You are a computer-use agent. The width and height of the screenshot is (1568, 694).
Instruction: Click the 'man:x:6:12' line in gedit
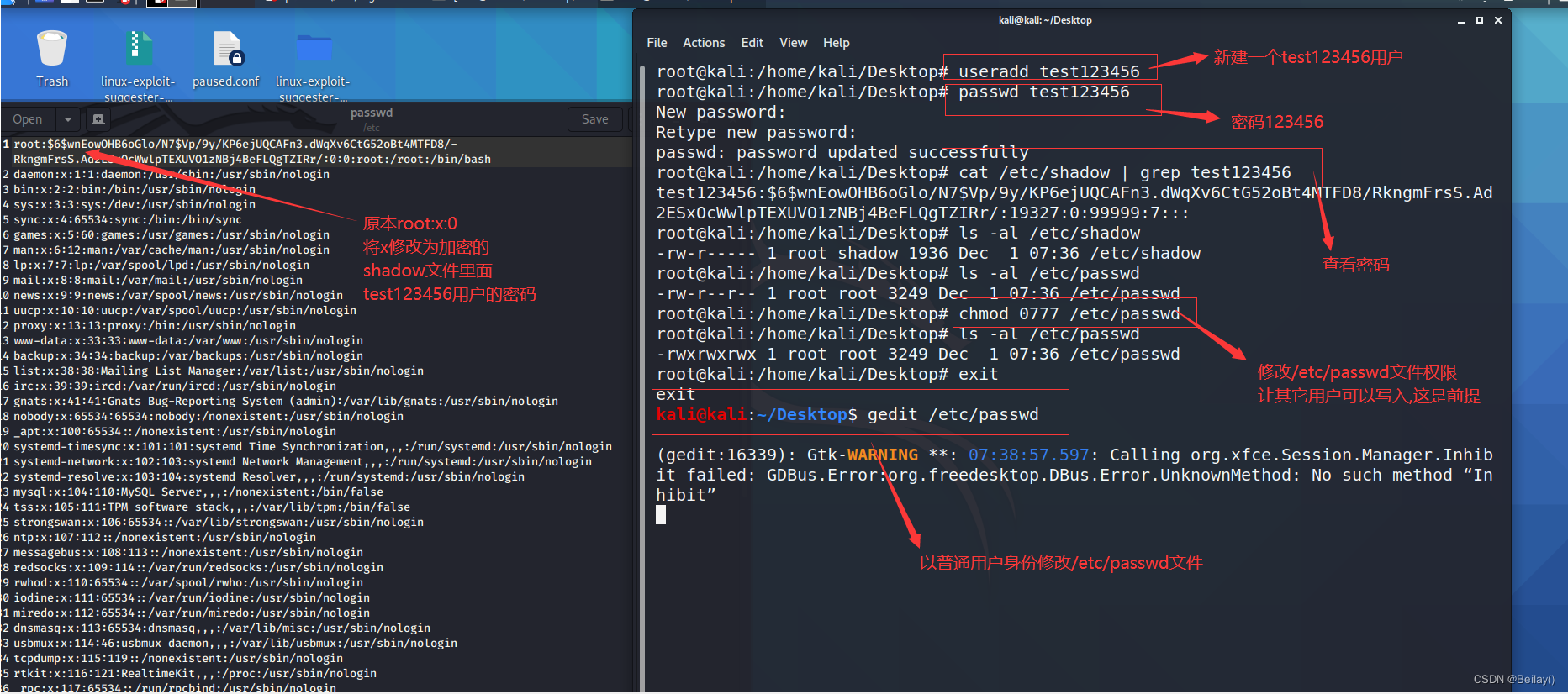click(x=171, y=250)
